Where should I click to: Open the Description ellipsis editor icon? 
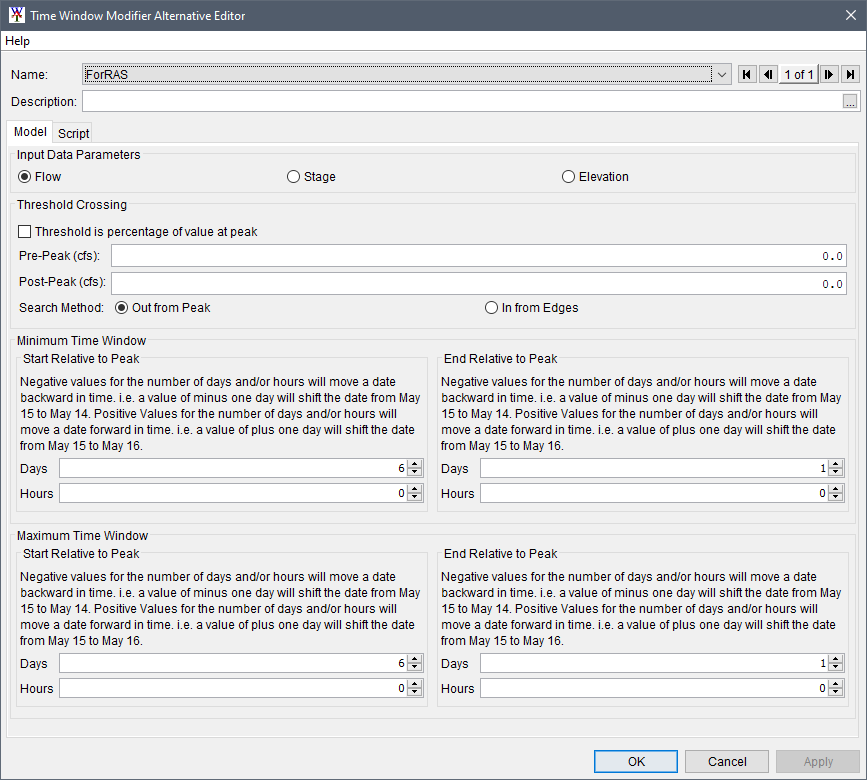pos(849,101)
